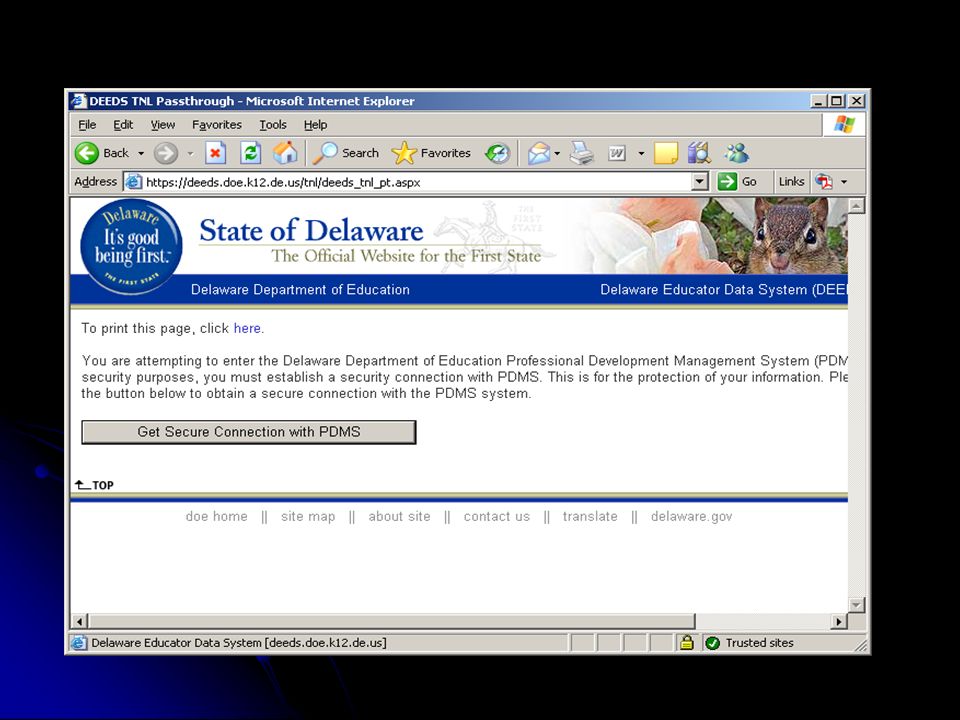Viewport: 960px width, 720px height.
Task: Click the grey Forward arrow button
Action: pos(165,153)
